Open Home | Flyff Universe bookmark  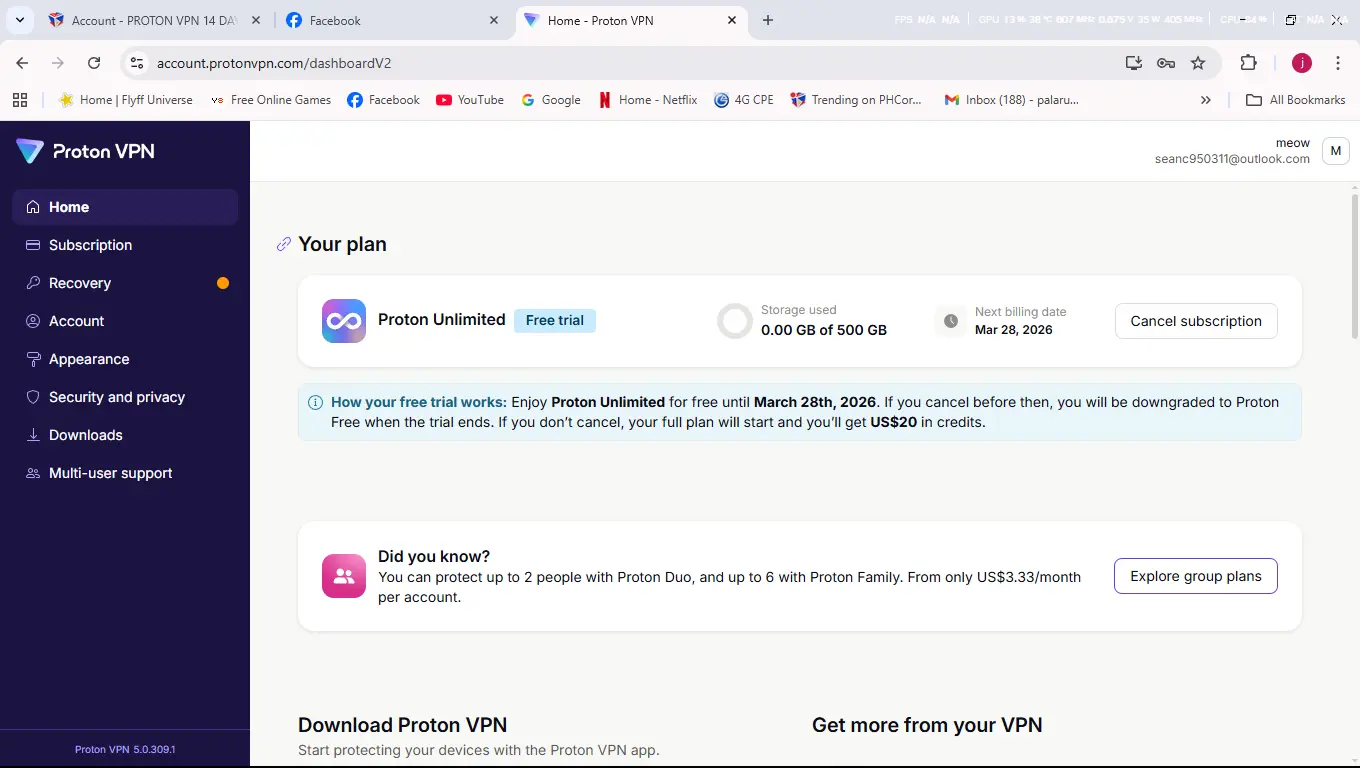pyautogui.click(x=125, y=100)
